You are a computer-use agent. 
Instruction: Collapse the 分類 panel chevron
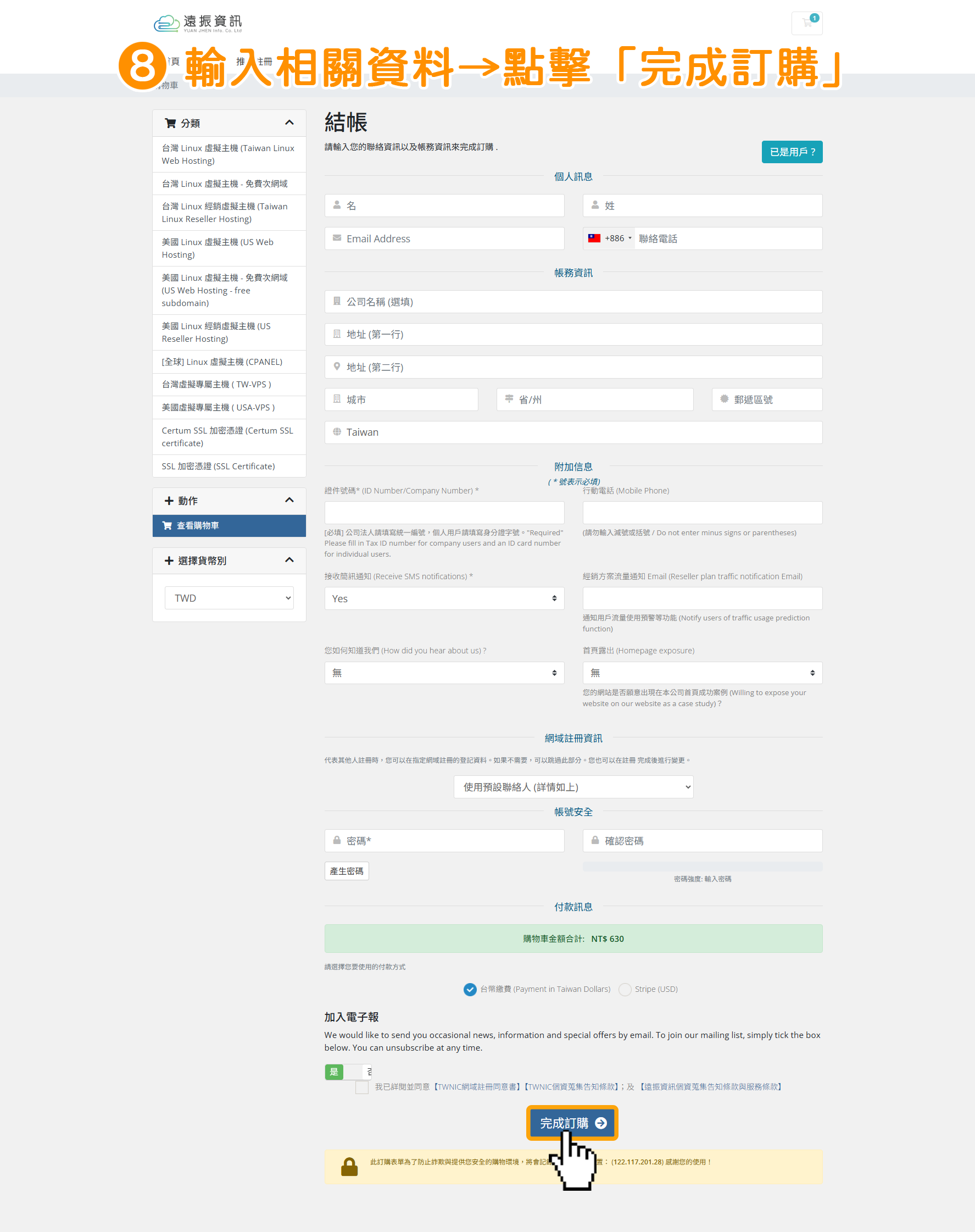click(289, 123)
